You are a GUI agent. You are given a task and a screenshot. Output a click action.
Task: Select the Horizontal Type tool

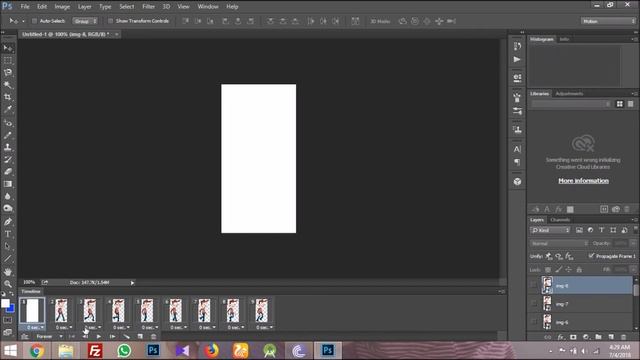[8, 234]
